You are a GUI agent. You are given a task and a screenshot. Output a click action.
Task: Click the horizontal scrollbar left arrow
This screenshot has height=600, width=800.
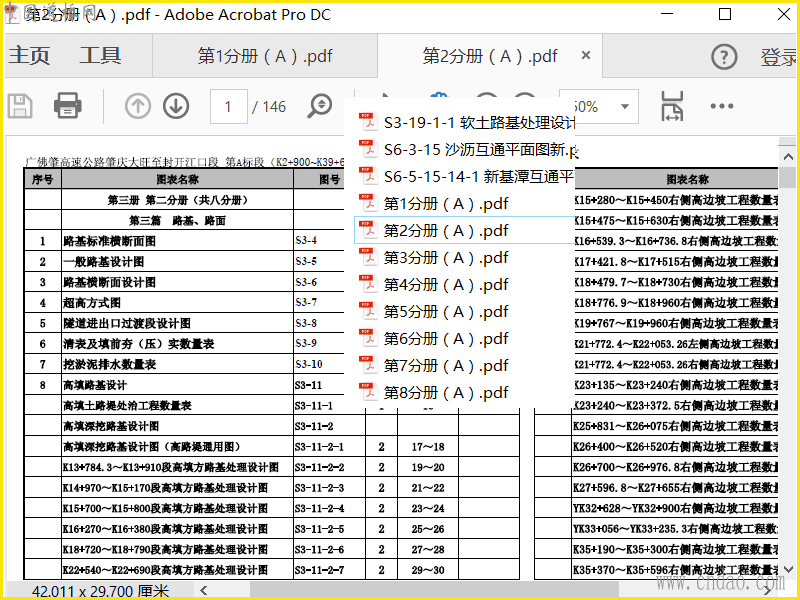[x=204, y=591]
